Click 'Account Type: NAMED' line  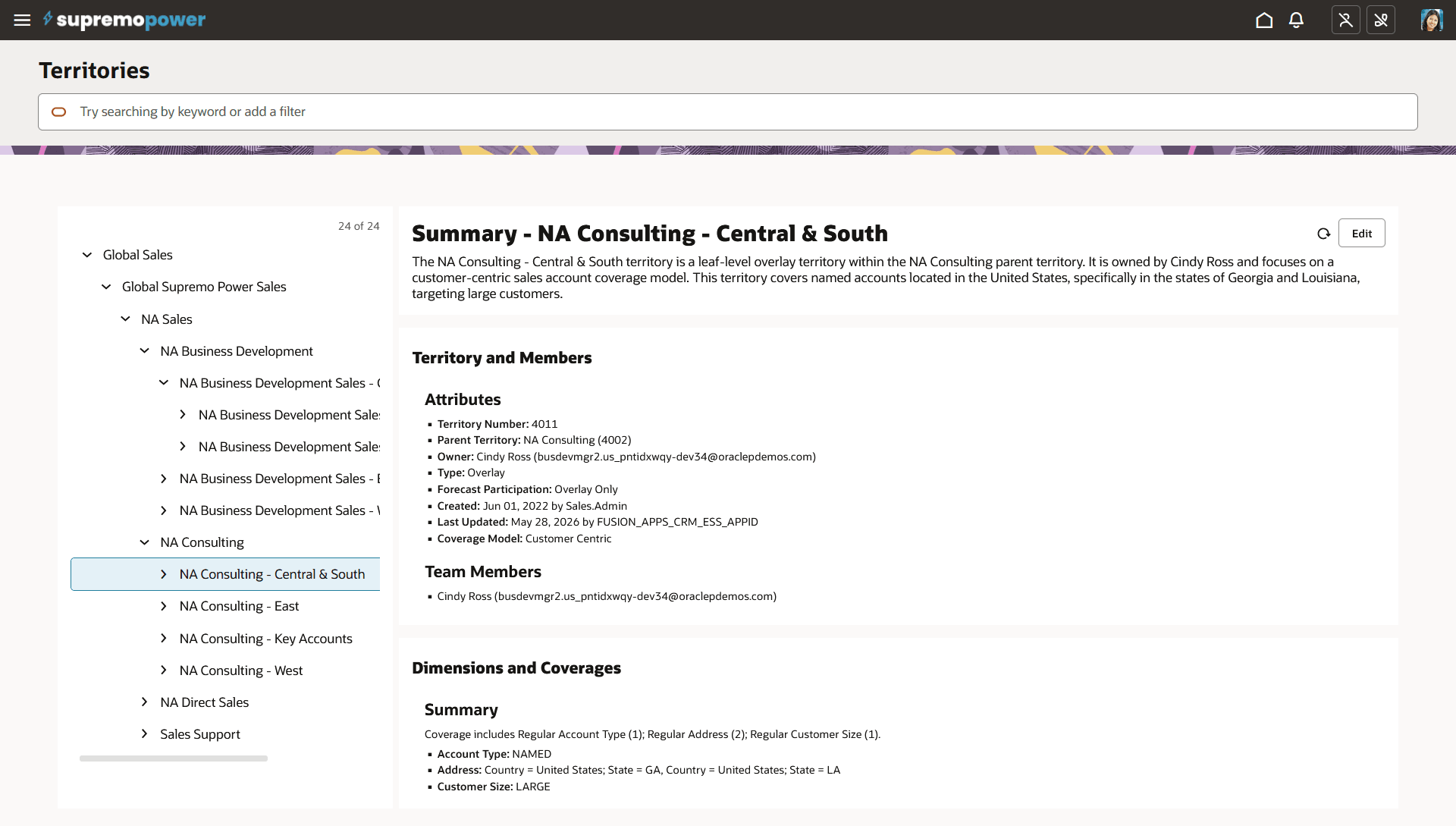[494, 754]
